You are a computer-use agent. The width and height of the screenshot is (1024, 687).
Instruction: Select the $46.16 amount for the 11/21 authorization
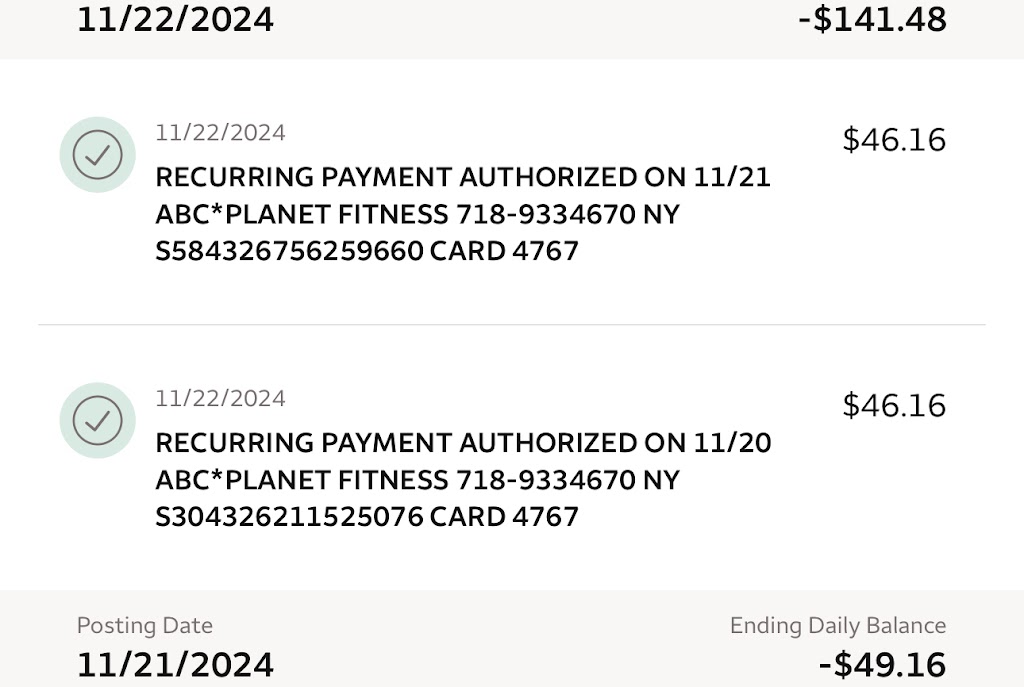coord(894,140)
